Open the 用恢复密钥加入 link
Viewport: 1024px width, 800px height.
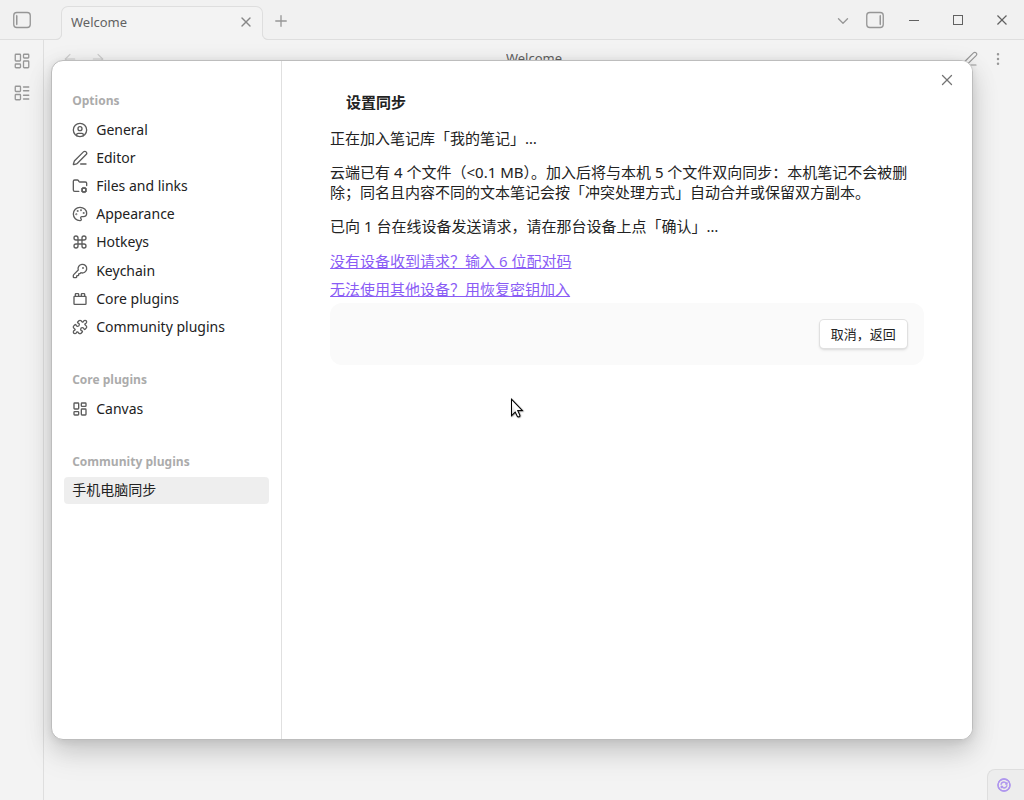click(450, 290)
